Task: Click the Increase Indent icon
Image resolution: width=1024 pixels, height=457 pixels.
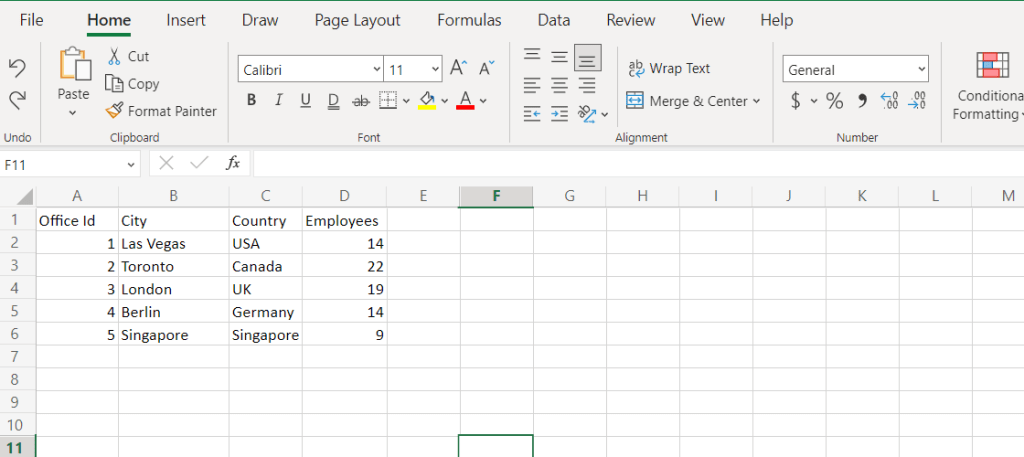Action: coord(560,114)
